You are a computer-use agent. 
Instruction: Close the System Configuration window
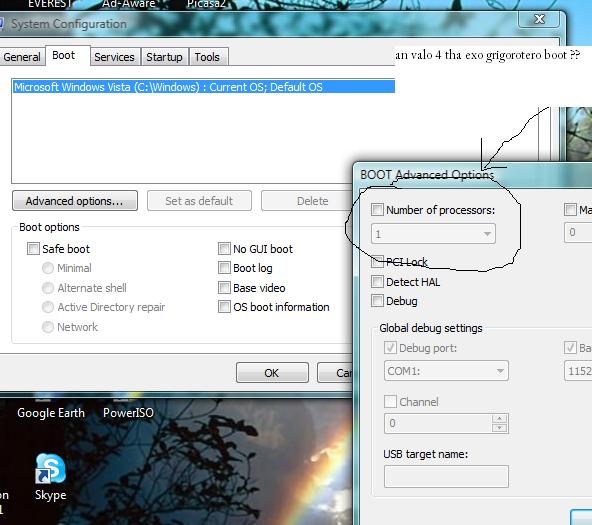point(539,19)
